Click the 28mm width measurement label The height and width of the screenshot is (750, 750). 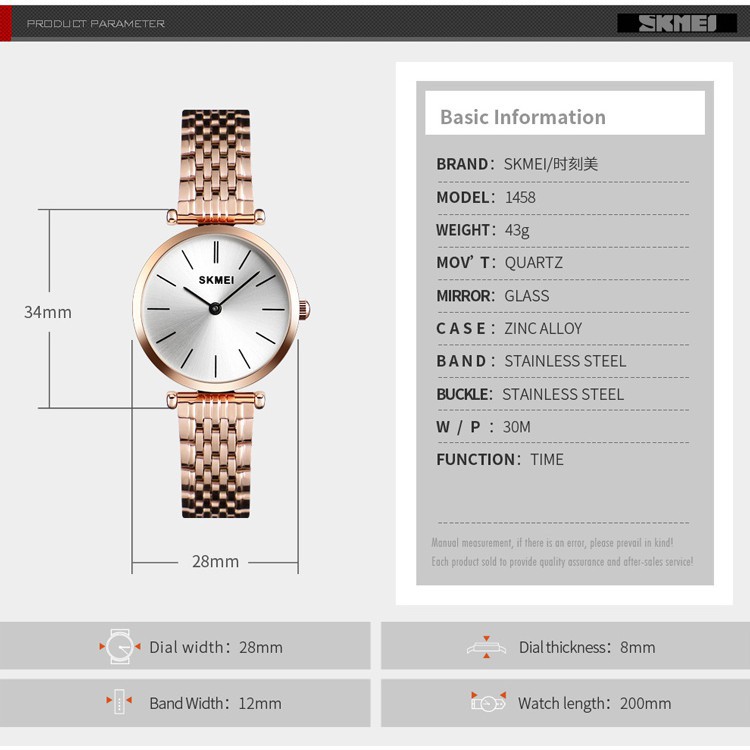(x=215, y=561)
